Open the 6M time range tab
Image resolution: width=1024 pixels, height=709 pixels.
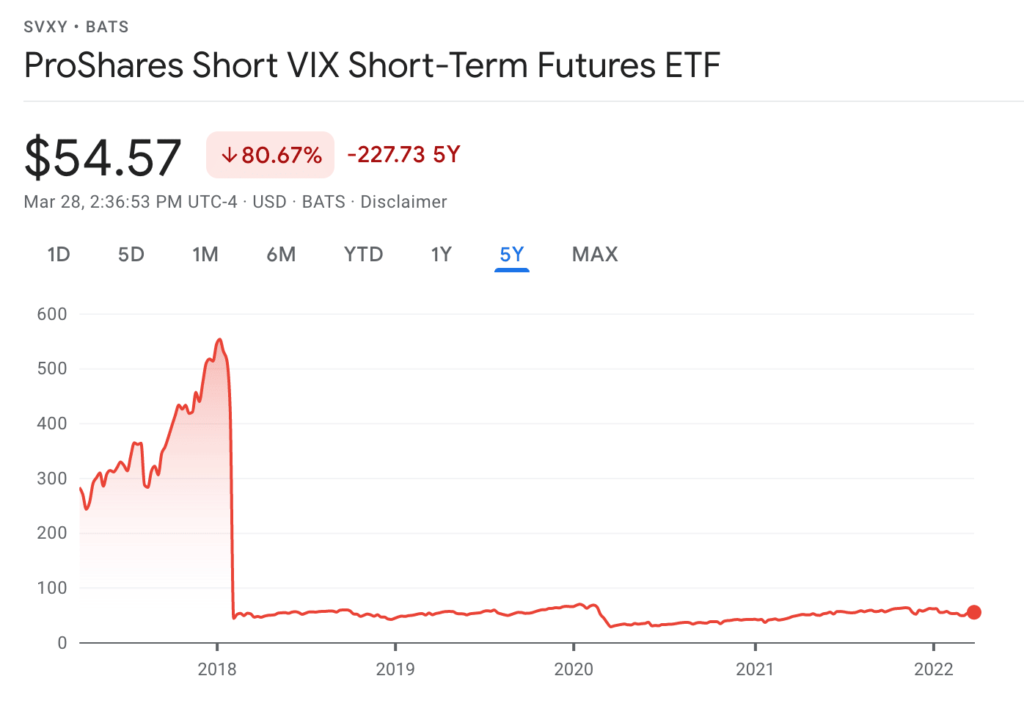click(x=281, y=254)
